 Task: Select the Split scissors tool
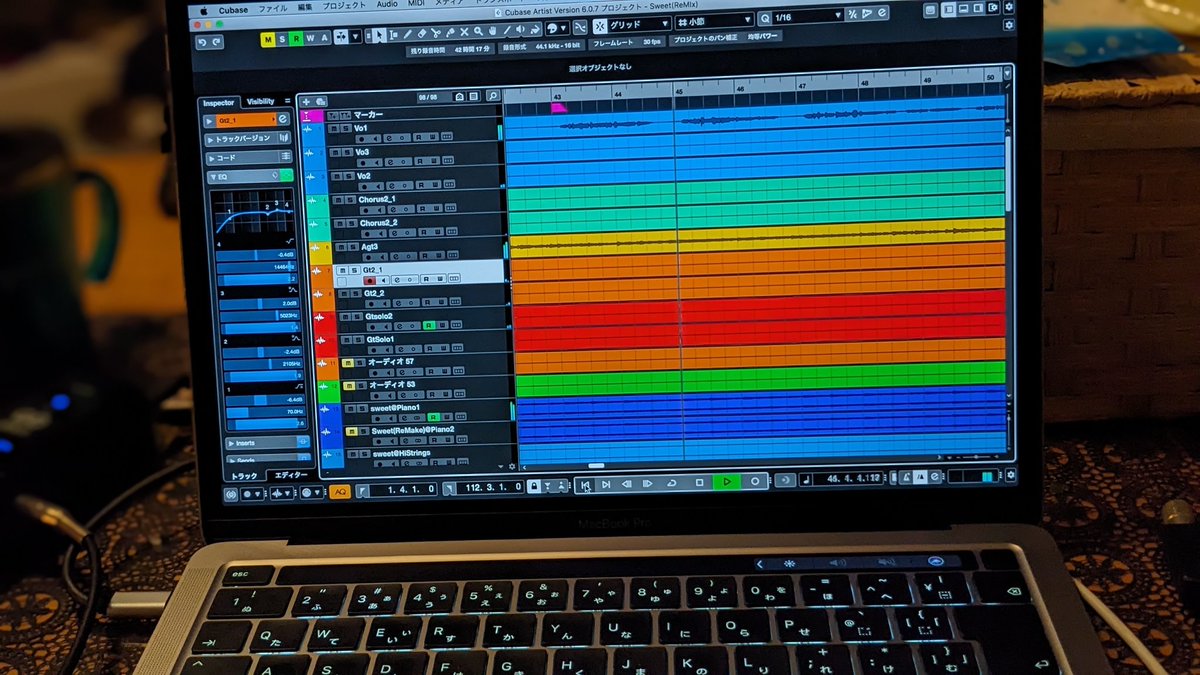[x=435, y=35]
